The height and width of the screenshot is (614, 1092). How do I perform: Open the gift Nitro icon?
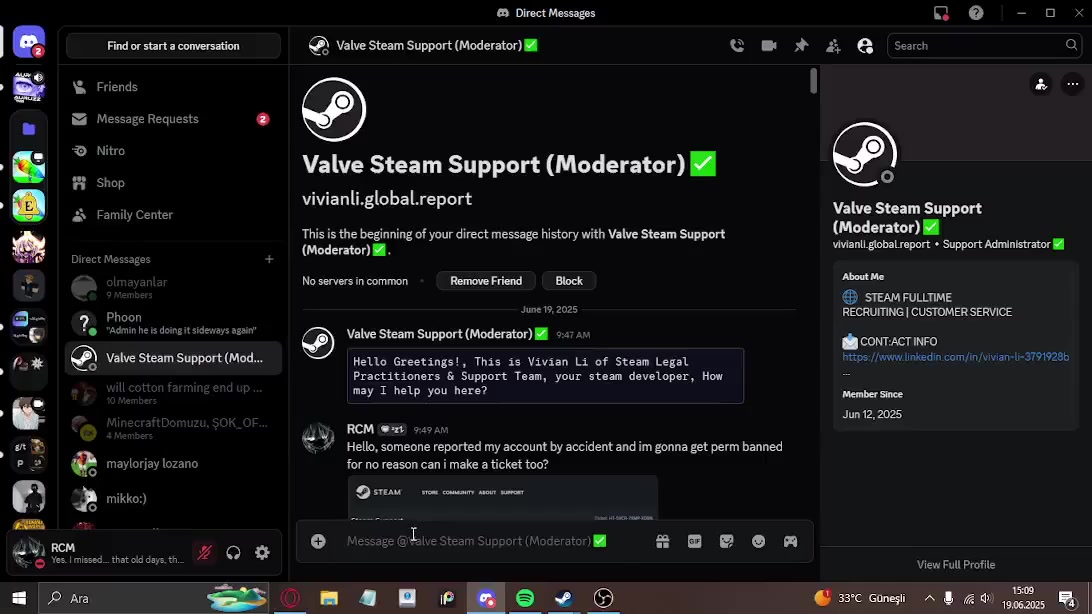[662, 541]
